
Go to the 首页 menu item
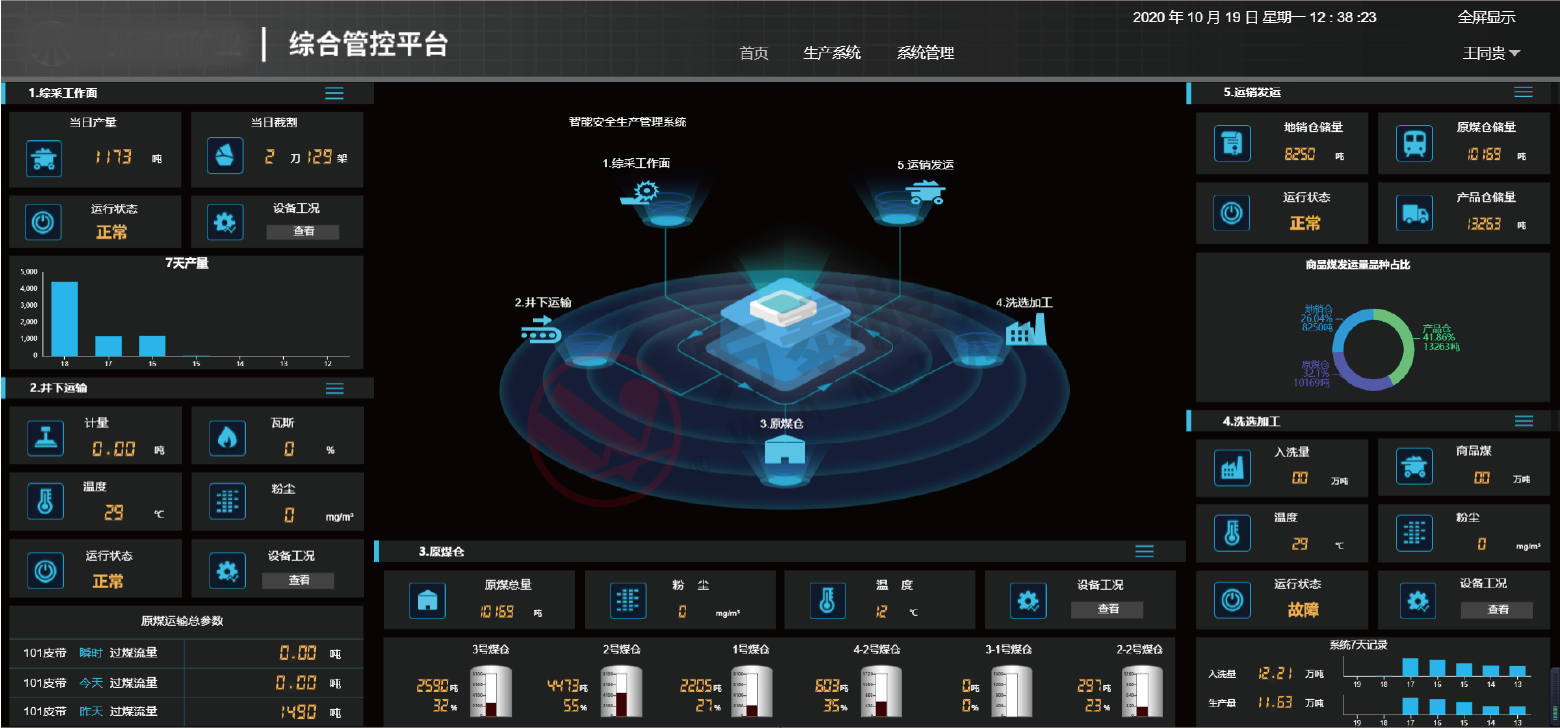(x=753, y=53)
